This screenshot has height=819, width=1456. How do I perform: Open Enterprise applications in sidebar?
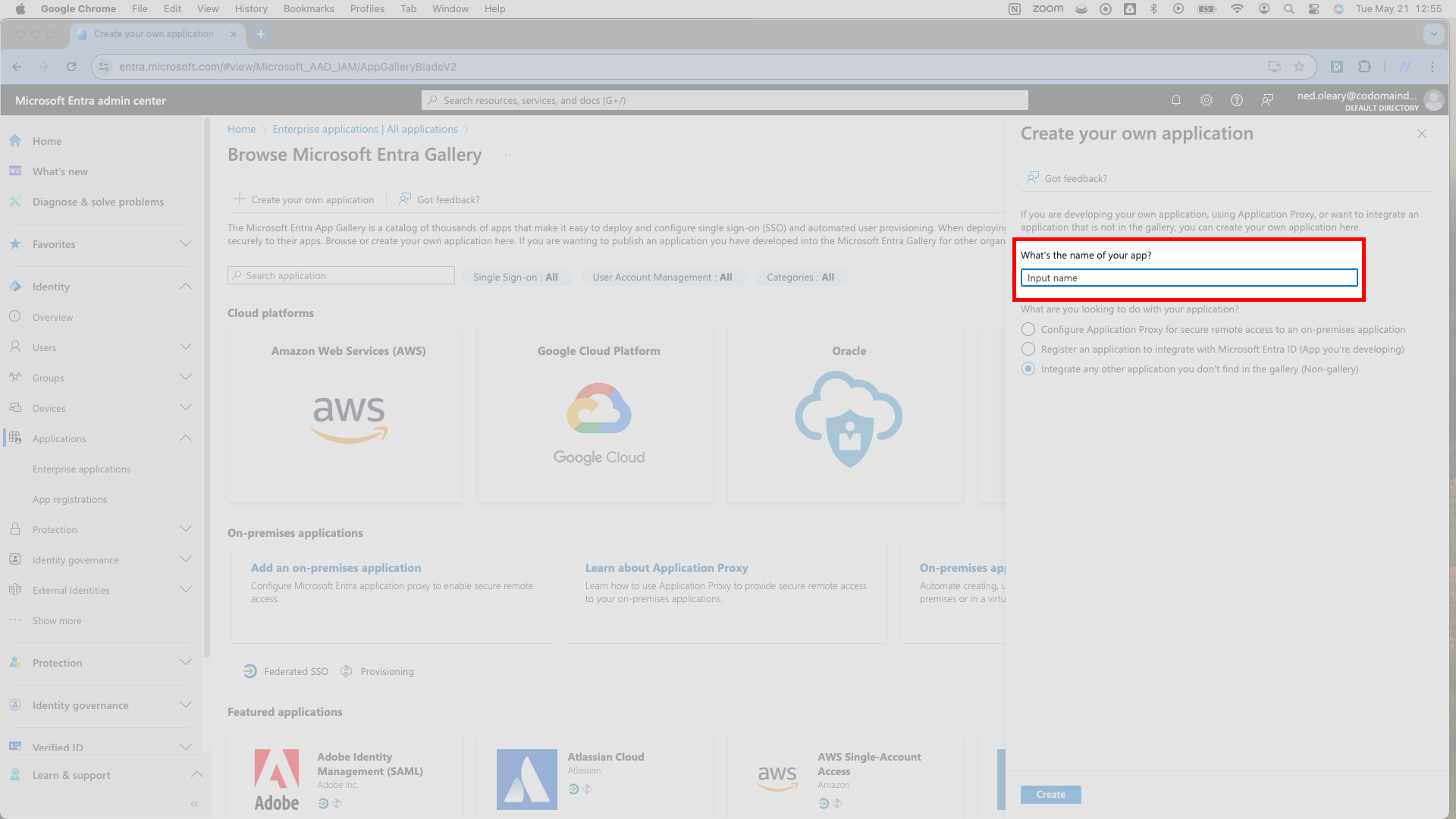click(82, 469)
